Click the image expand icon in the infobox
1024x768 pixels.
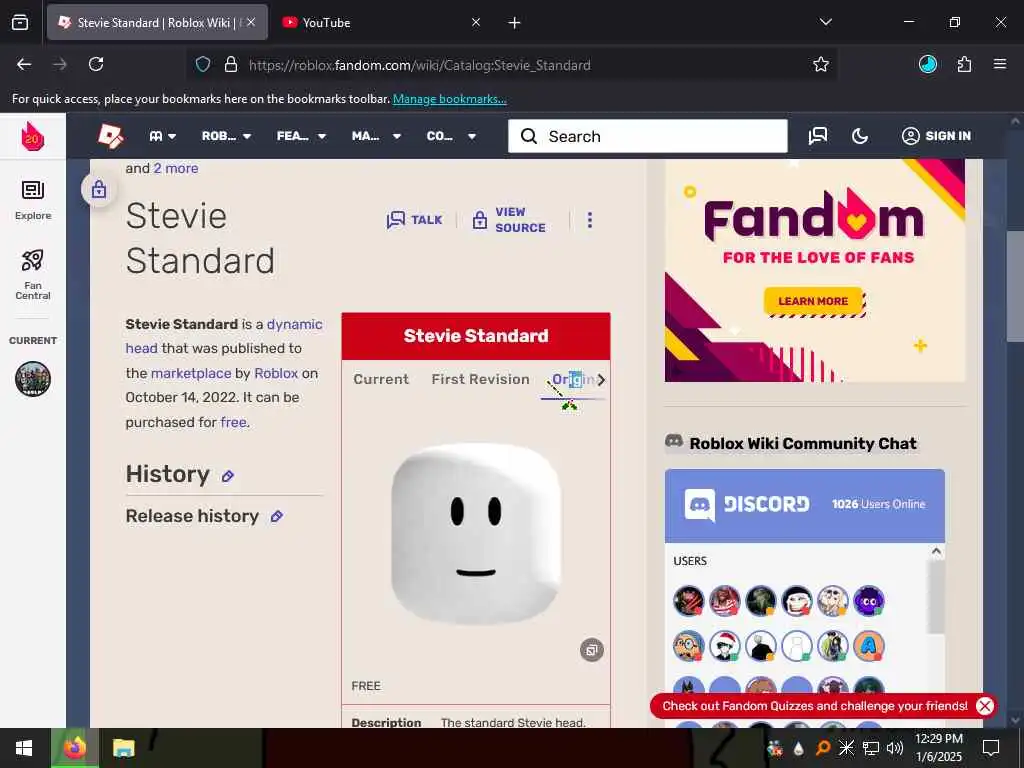pos(592,650)
